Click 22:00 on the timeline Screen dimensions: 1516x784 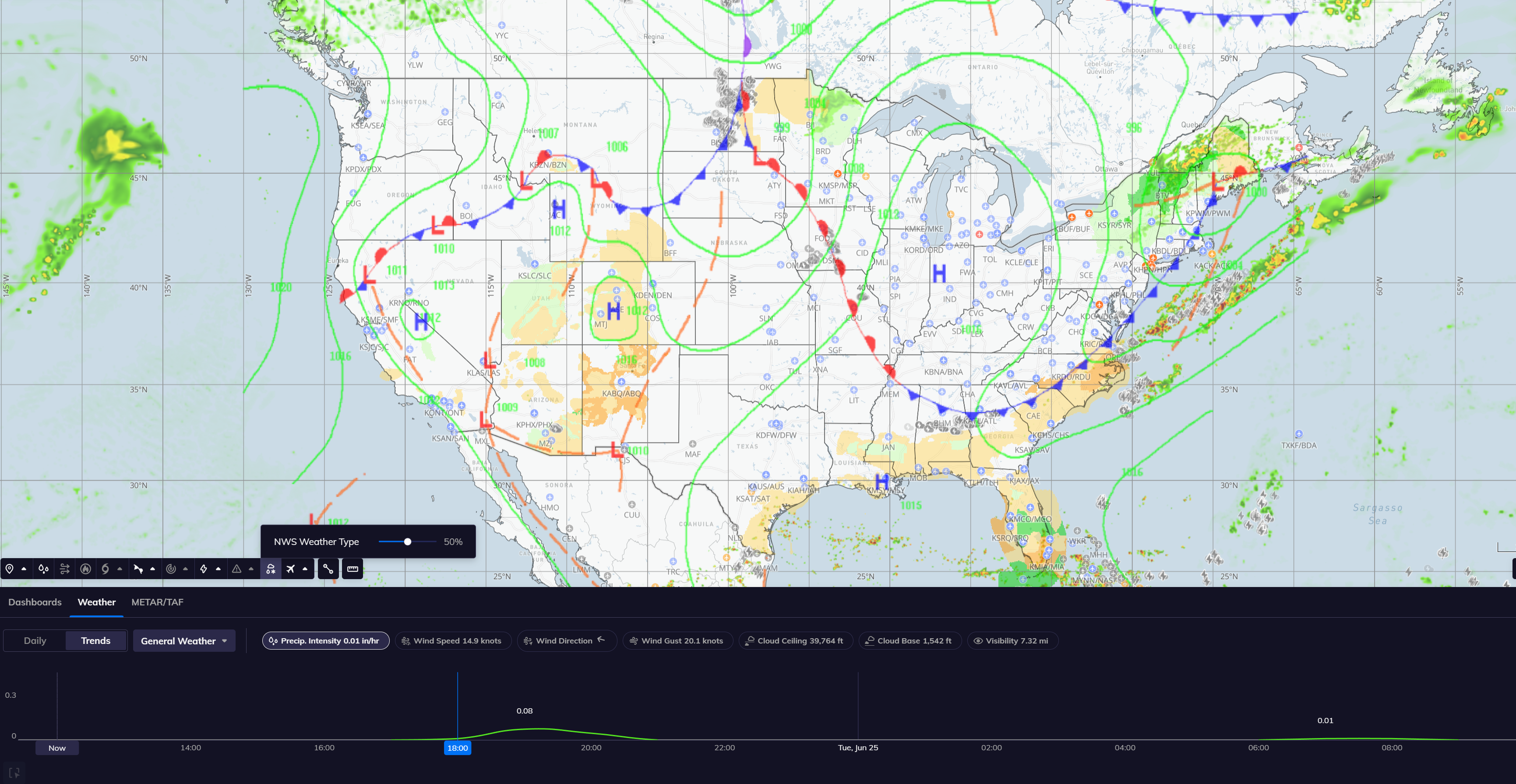[724, 748]
